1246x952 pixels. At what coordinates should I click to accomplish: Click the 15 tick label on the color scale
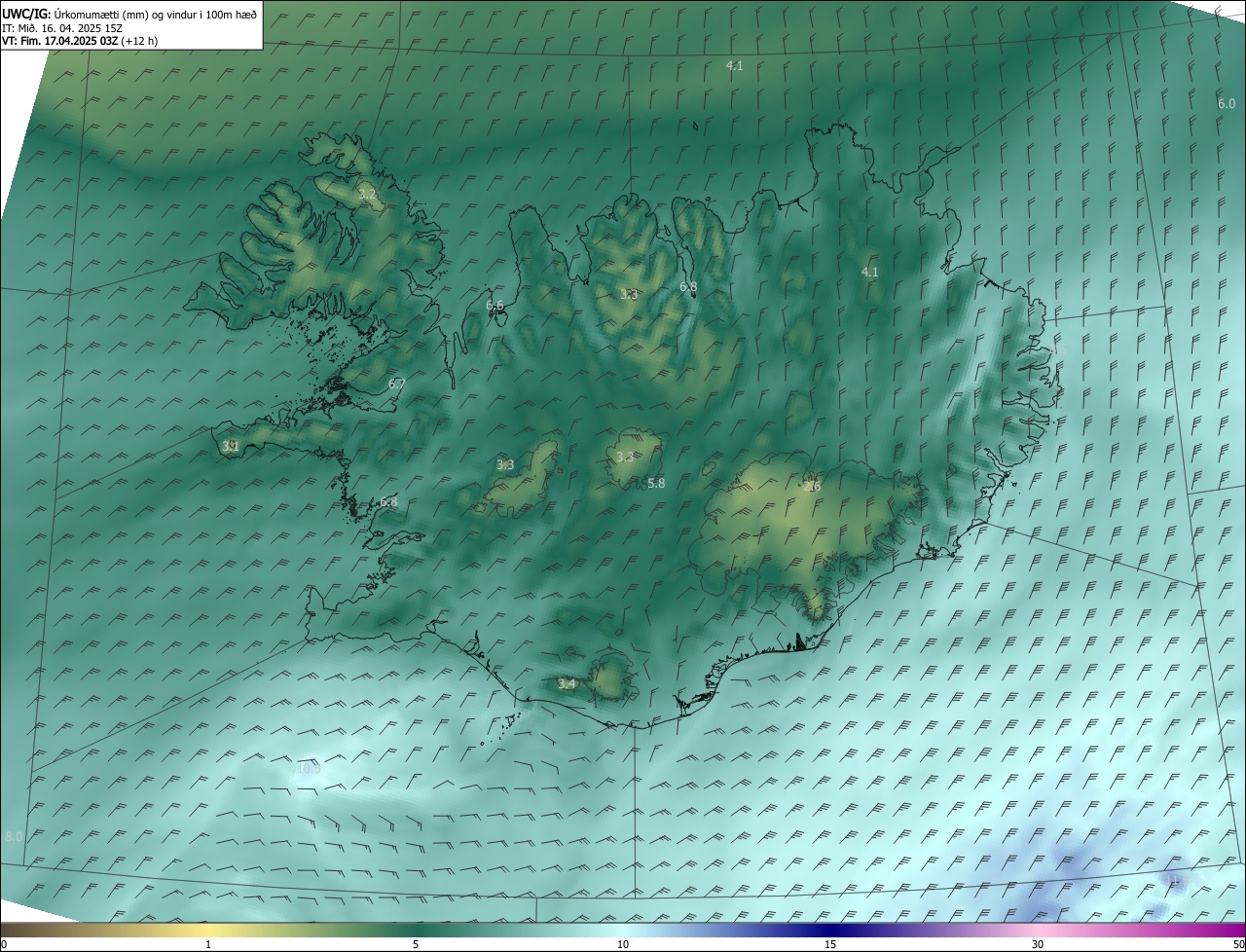point(830,944)
